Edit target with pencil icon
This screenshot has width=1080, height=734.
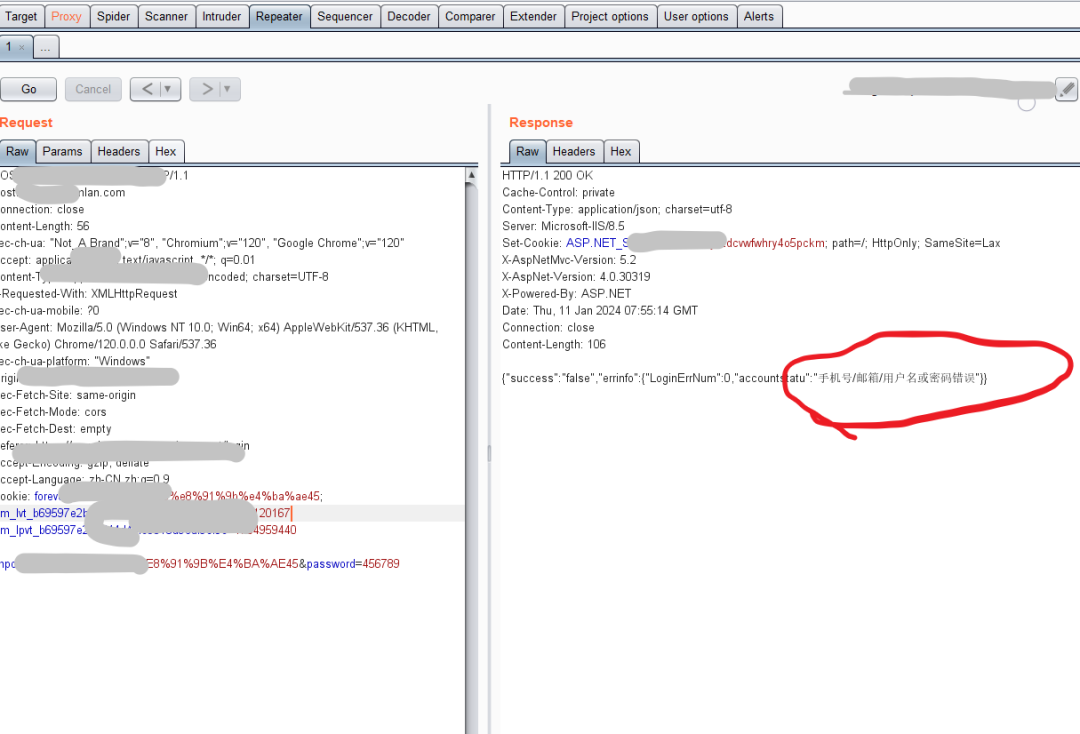tap(1066, 89)
